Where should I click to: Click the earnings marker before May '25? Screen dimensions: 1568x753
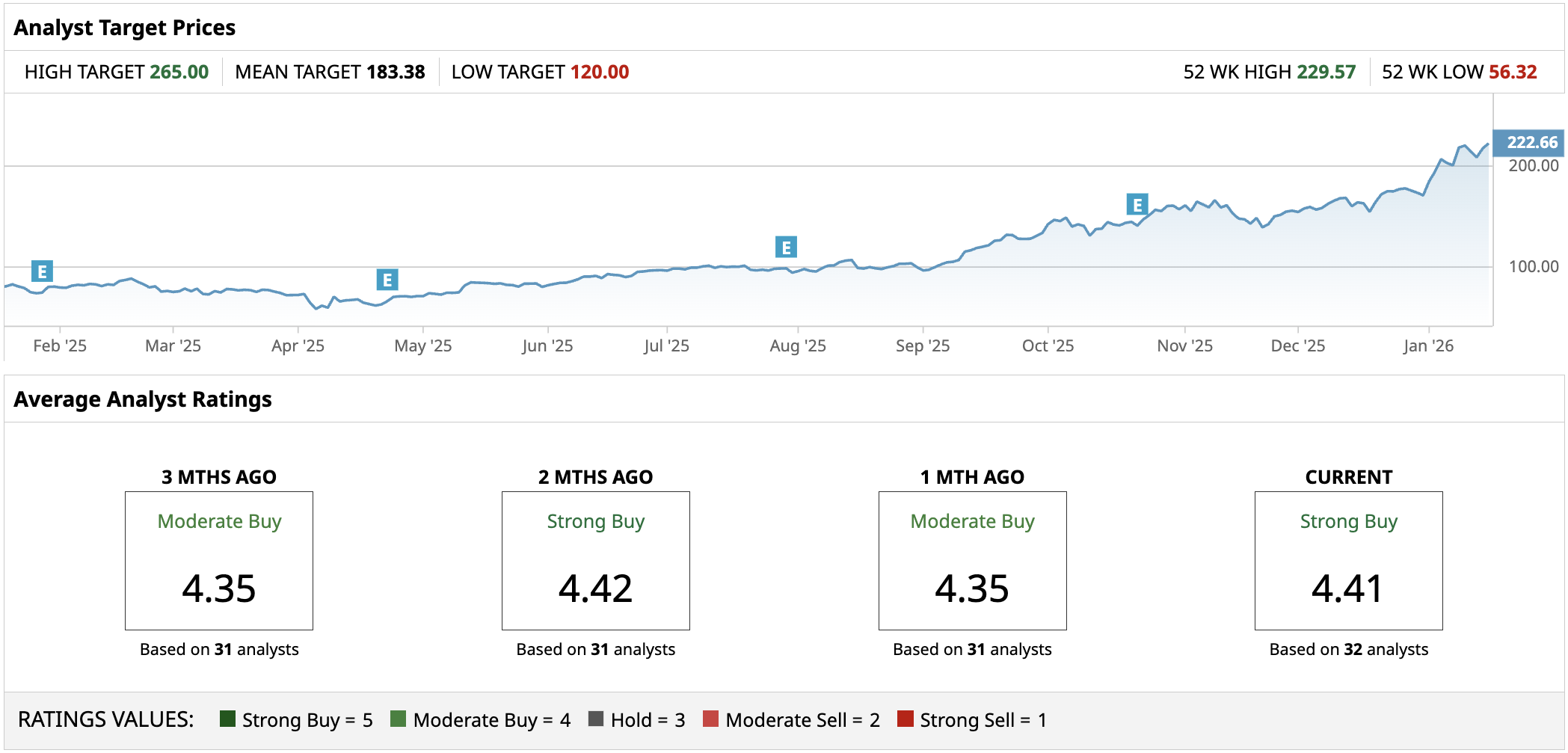tap(387, 280)
